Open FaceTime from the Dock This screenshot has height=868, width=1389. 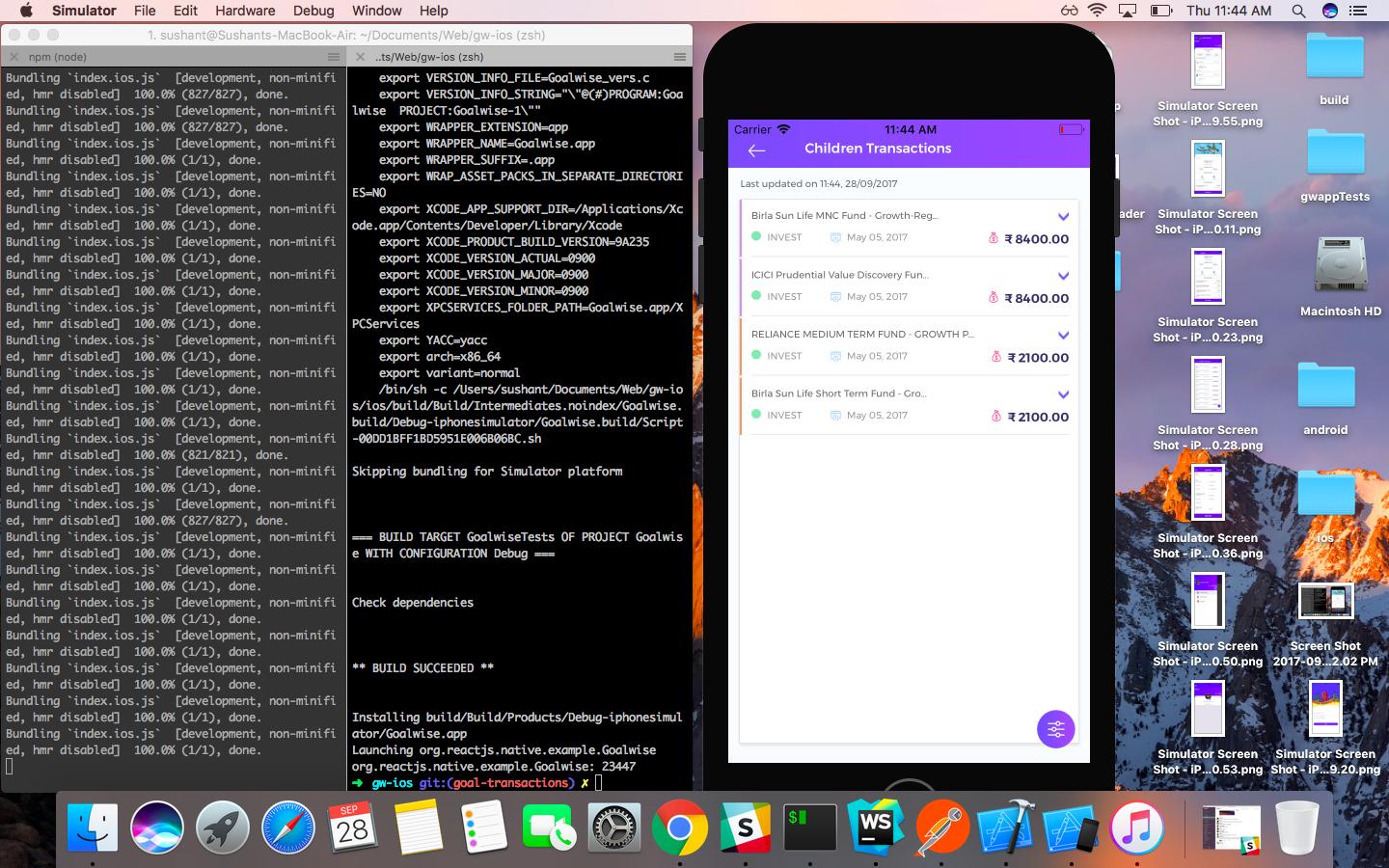point(549,827)
